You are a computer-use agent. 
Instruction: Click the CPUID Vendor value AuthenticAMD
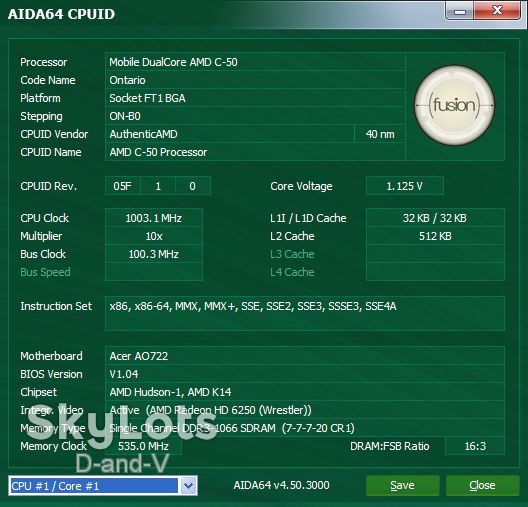(x=230, y=134)
